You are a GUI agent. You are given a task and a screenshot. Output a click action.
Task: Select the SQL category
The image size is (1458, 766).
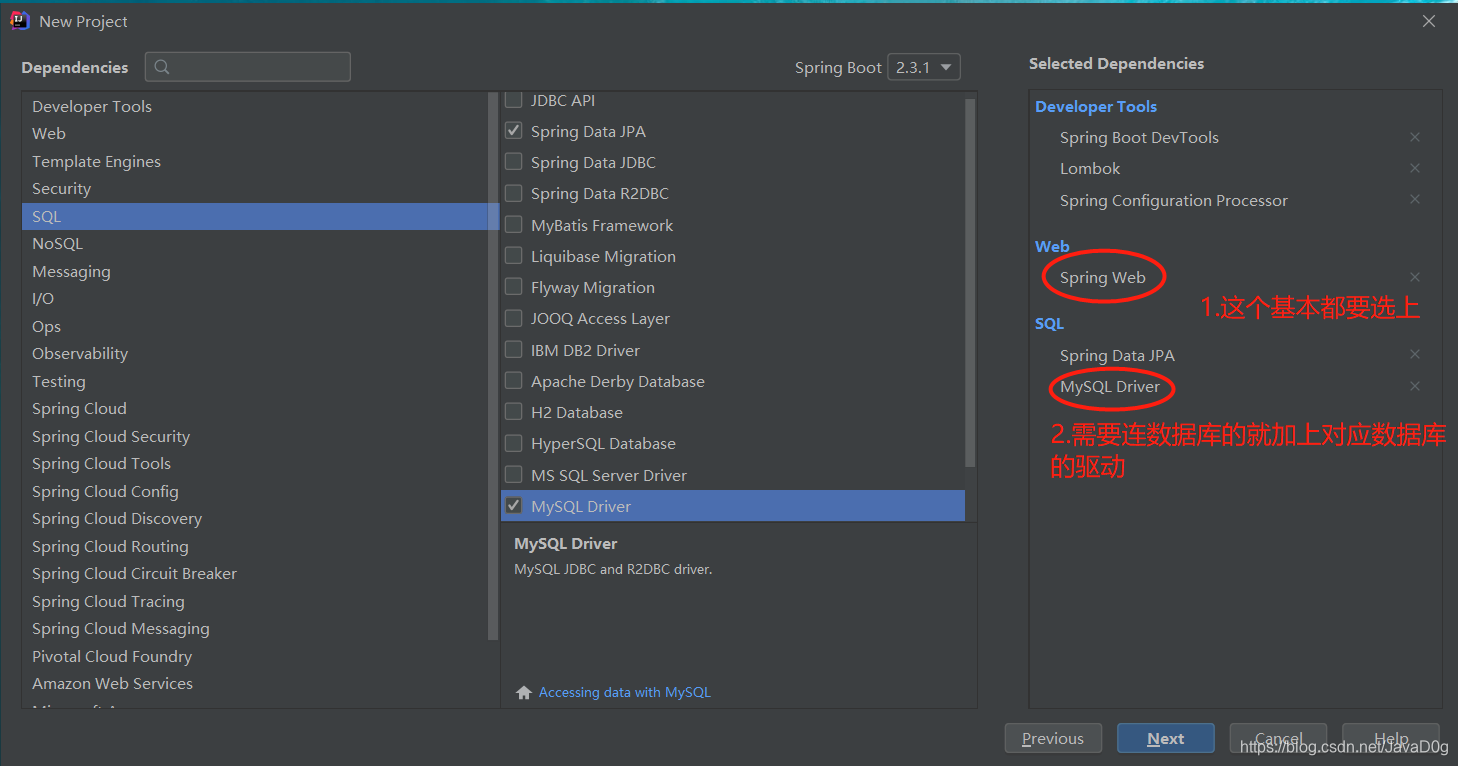click(254, 216)
